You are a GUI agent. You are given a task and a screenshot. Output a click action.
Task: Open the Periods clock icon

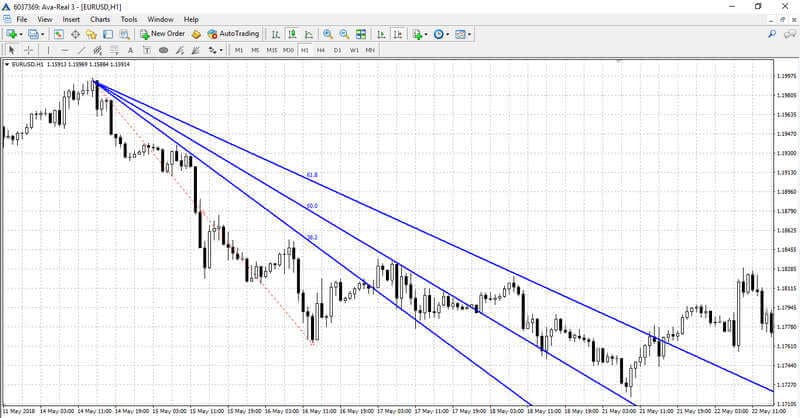(438, 34)
